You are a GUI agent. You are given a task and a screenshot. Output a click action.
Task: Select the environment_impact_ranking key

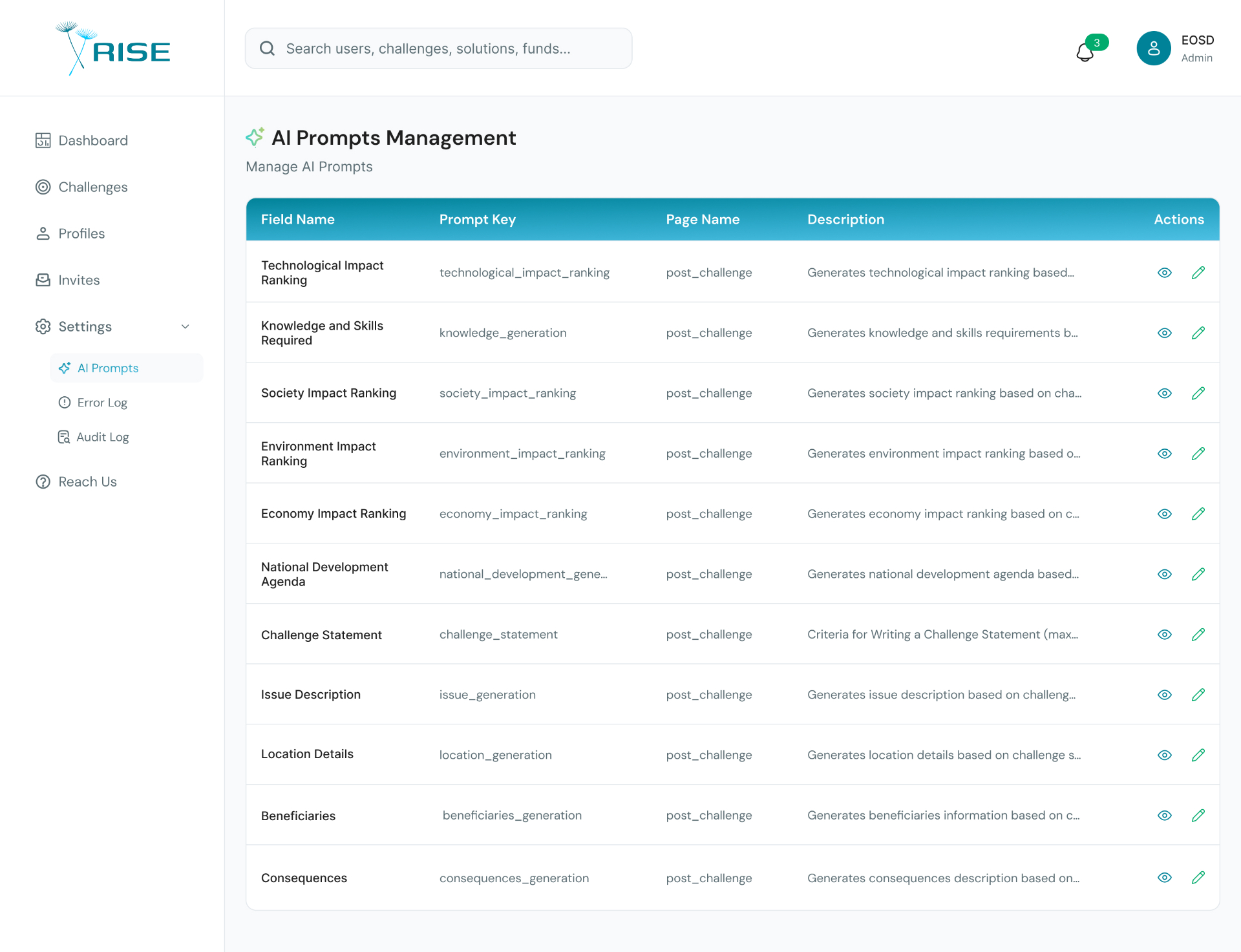(x=522, y=454)
